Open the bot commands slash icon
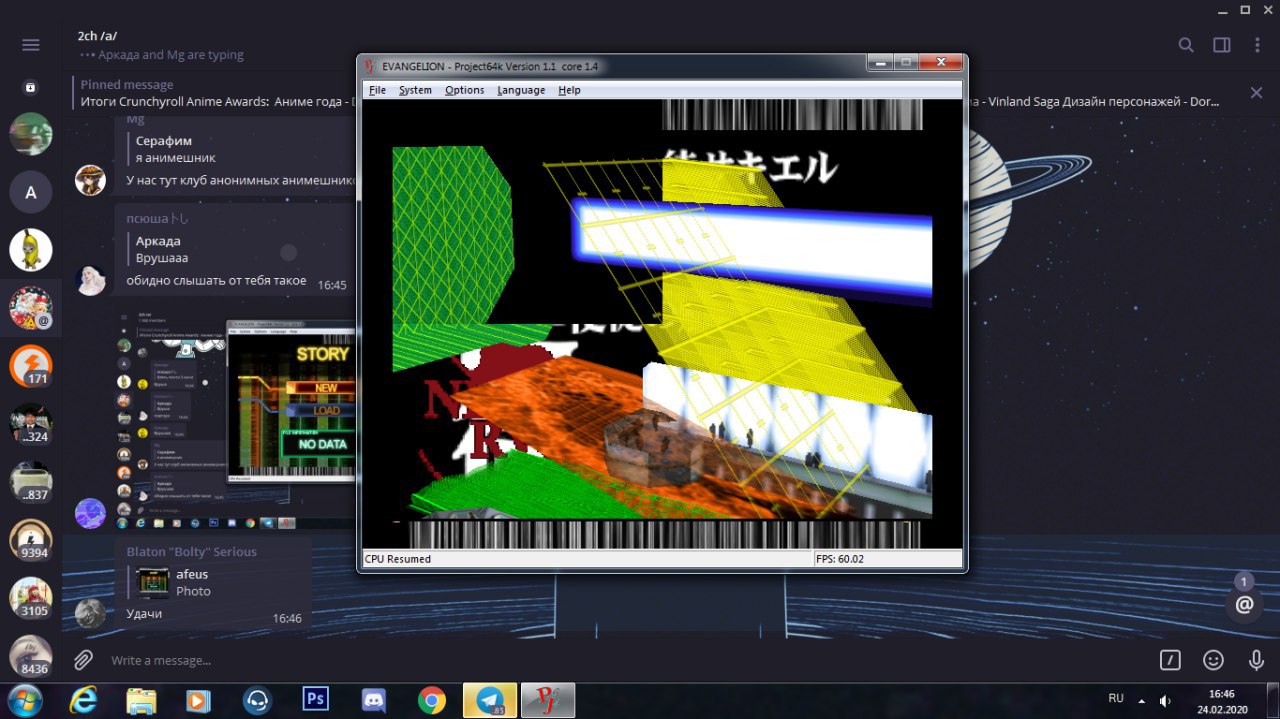1280x719 pixels. pos(1170,660)
